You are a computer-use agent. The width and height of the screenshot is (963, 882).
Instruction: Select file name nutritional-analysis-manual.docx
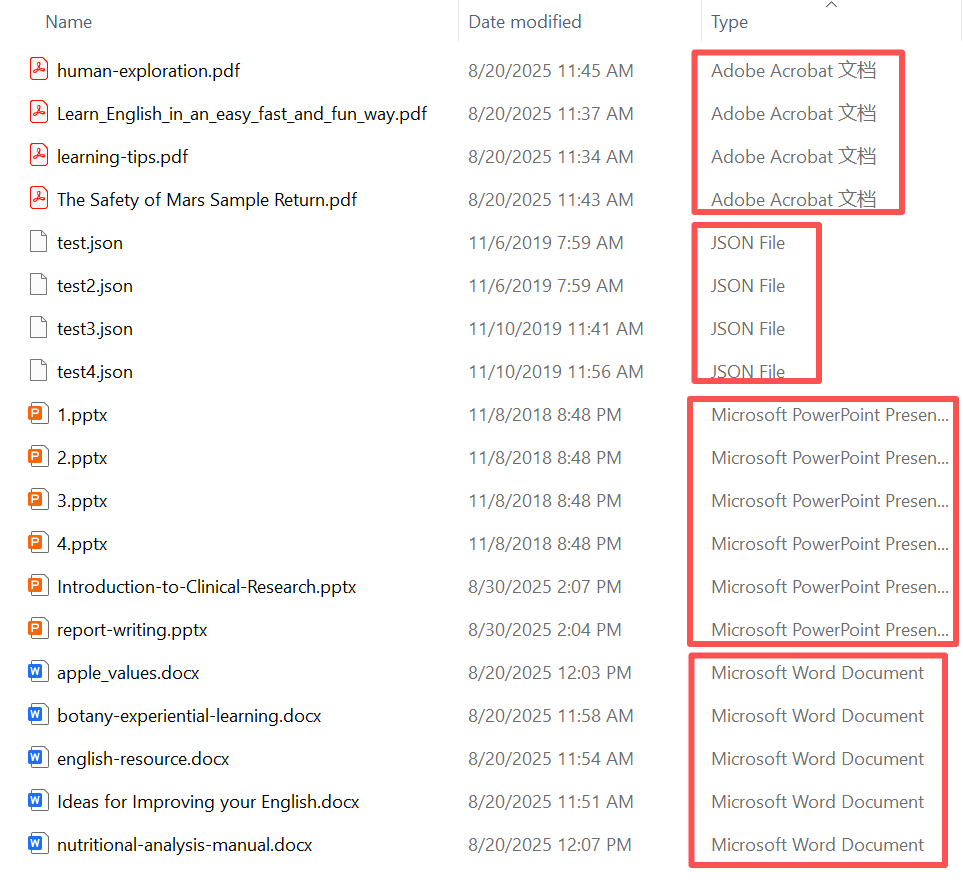[184, 845]
